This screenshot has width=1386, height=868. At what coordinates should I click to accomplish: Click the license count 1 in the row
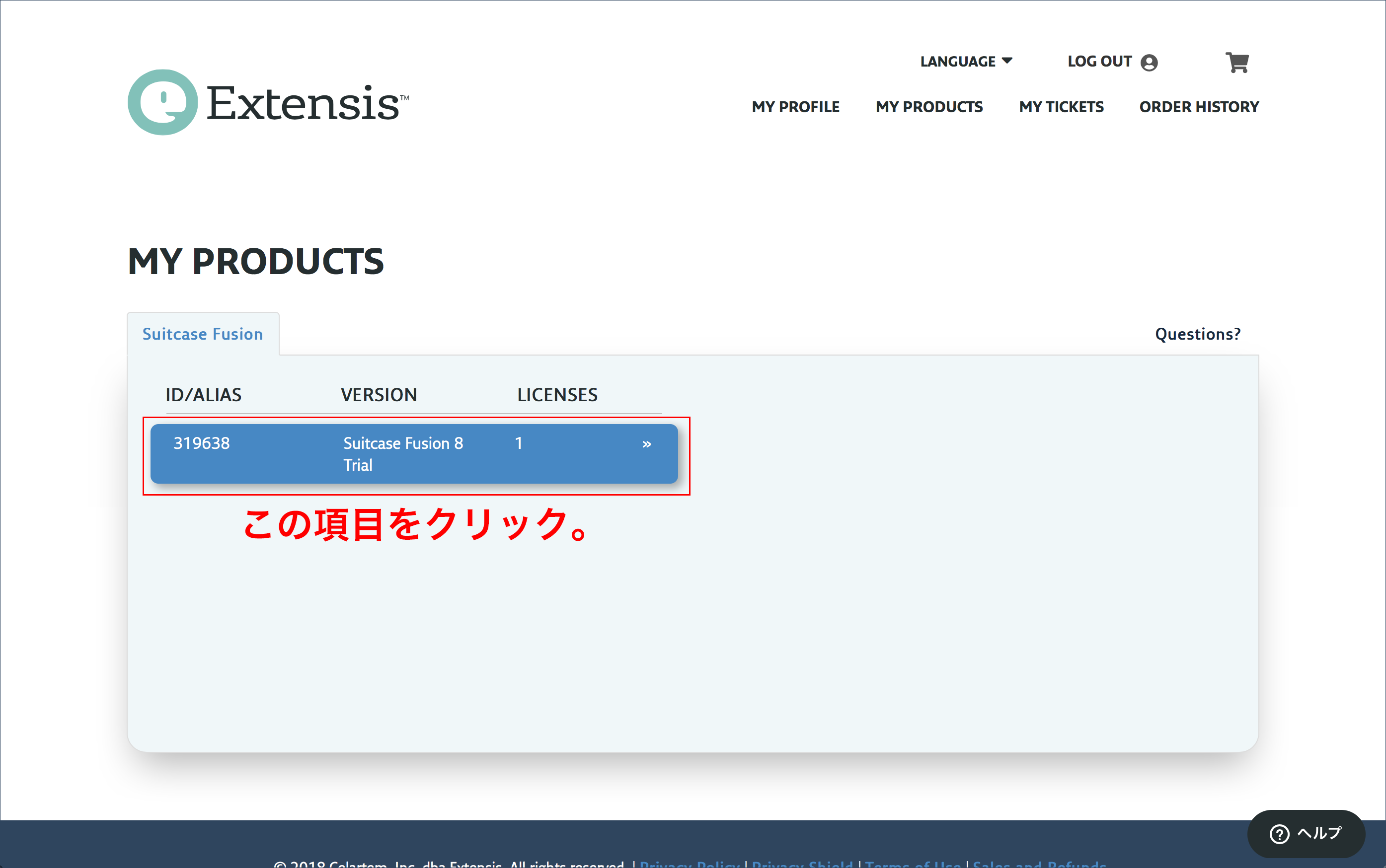coord(519,443)
